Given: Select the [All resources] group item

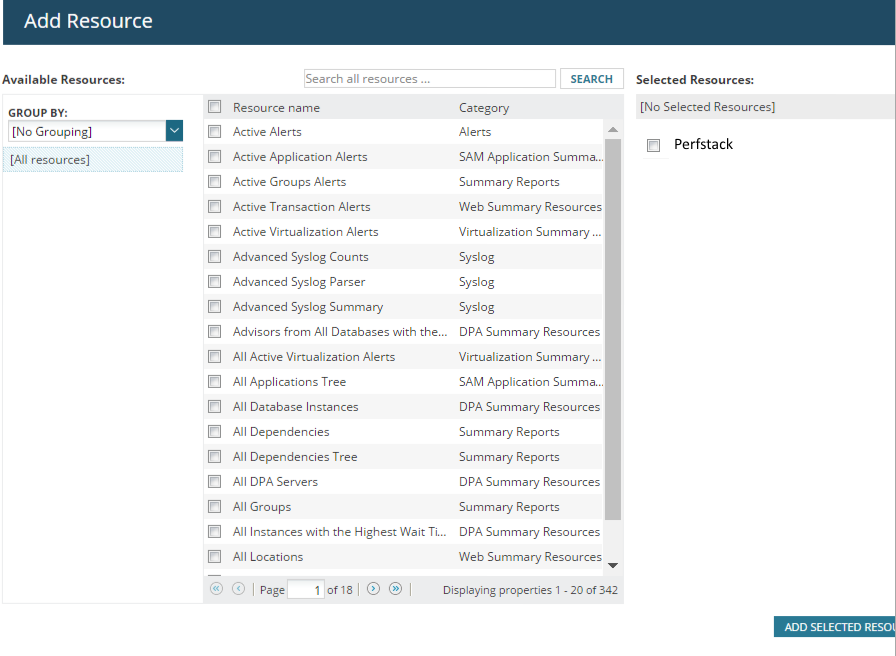Looking at the screenshot, I should (x=93, y=160).
